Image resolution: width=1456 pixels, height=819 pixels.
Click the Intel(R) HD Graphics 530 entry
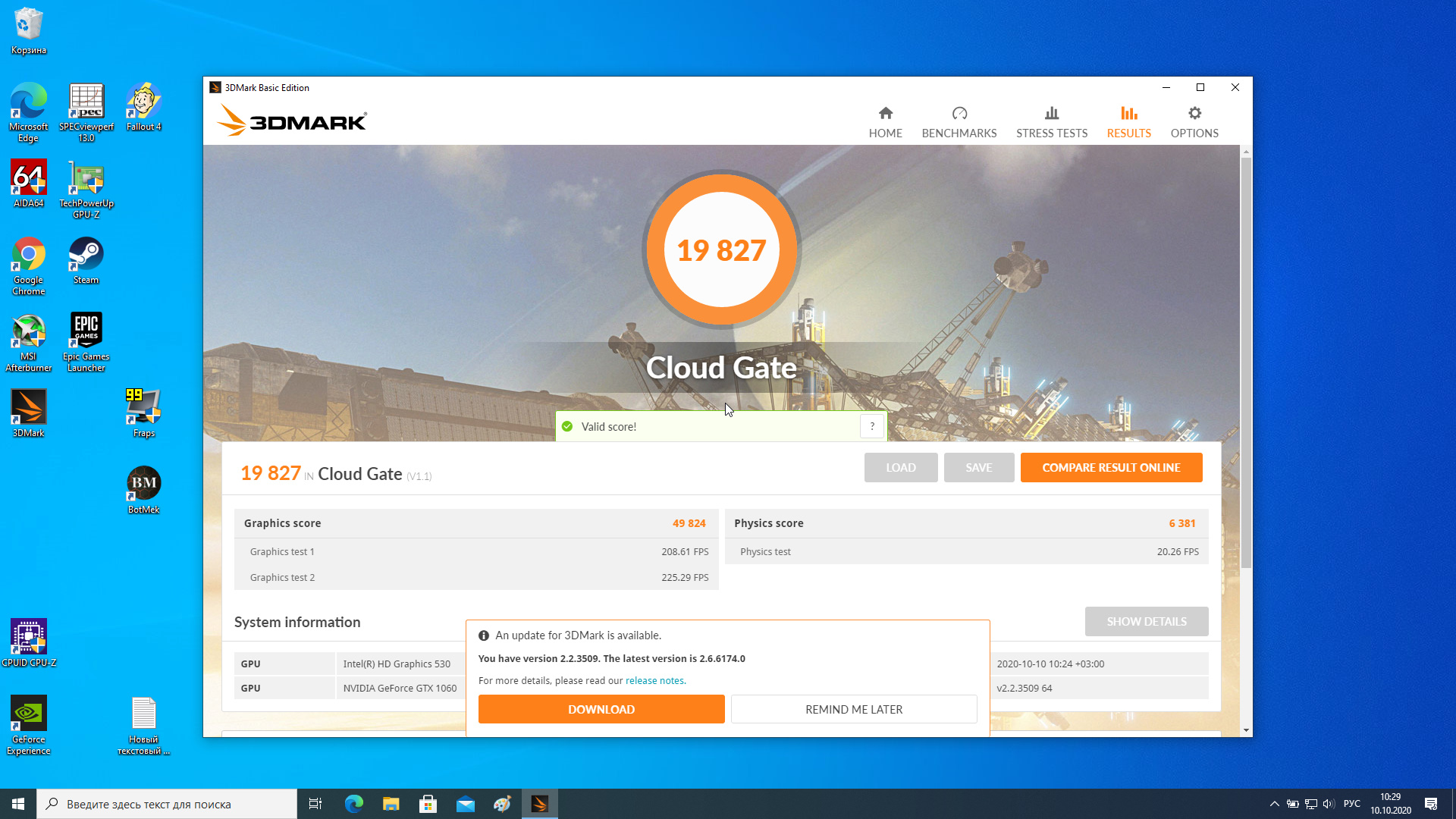(397, 664)
